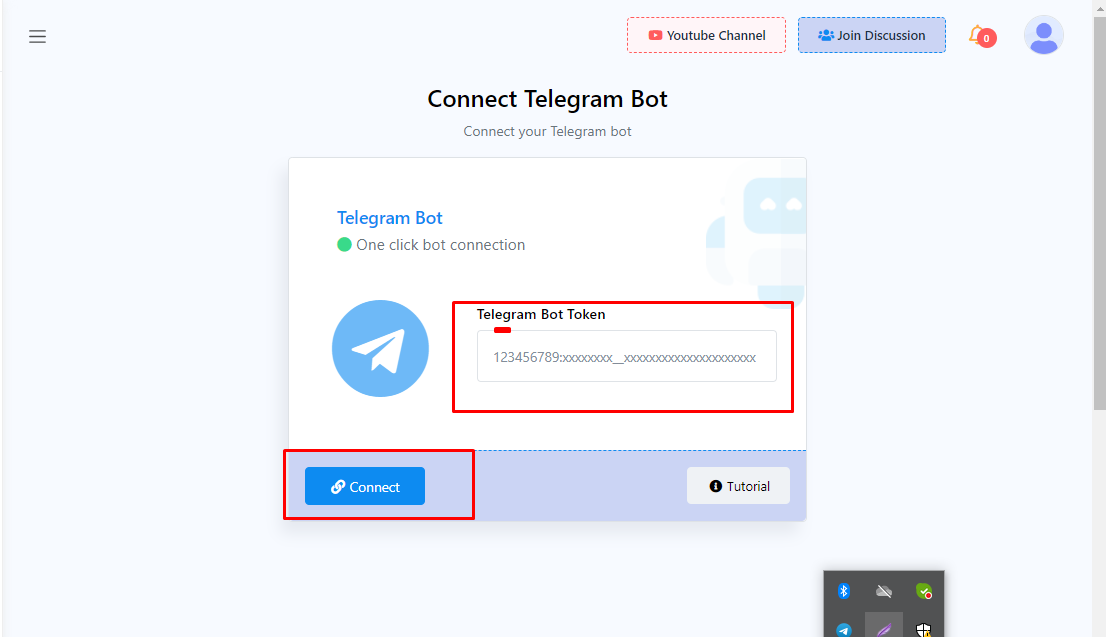Click the crossed-out OneDrive cloud tray icon
The width and height of the screenshot is (1106, 637).
point(884,591)
